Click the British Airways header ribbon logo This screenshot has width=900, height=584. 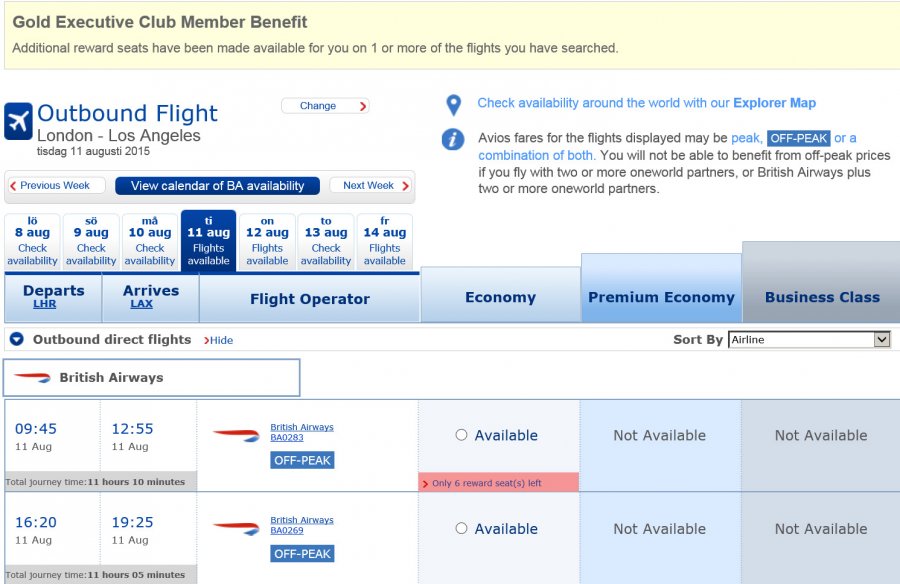tap(32, 377)
